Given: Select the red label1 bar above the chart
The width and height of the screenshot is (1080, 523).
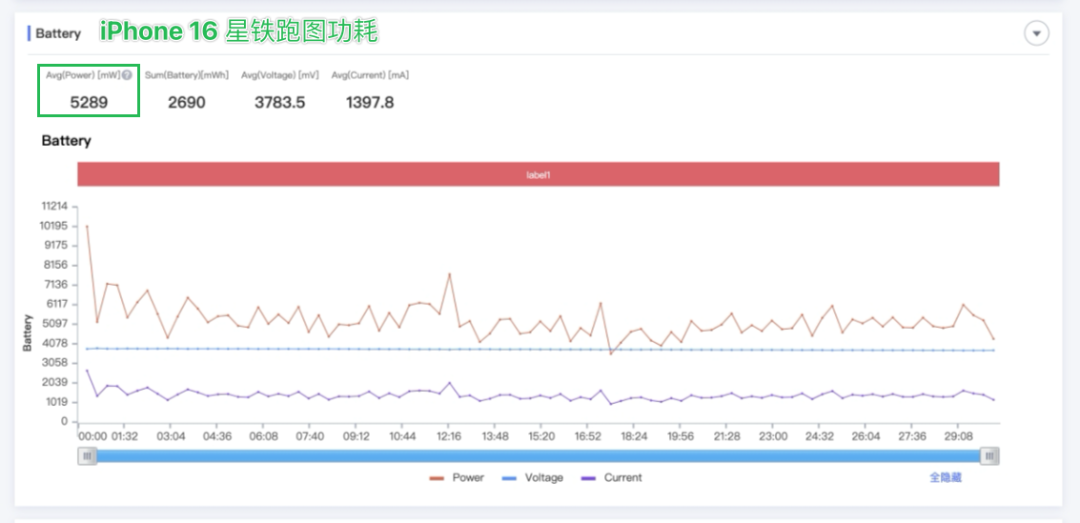Looking at the screenshot, I should point(538,174).
